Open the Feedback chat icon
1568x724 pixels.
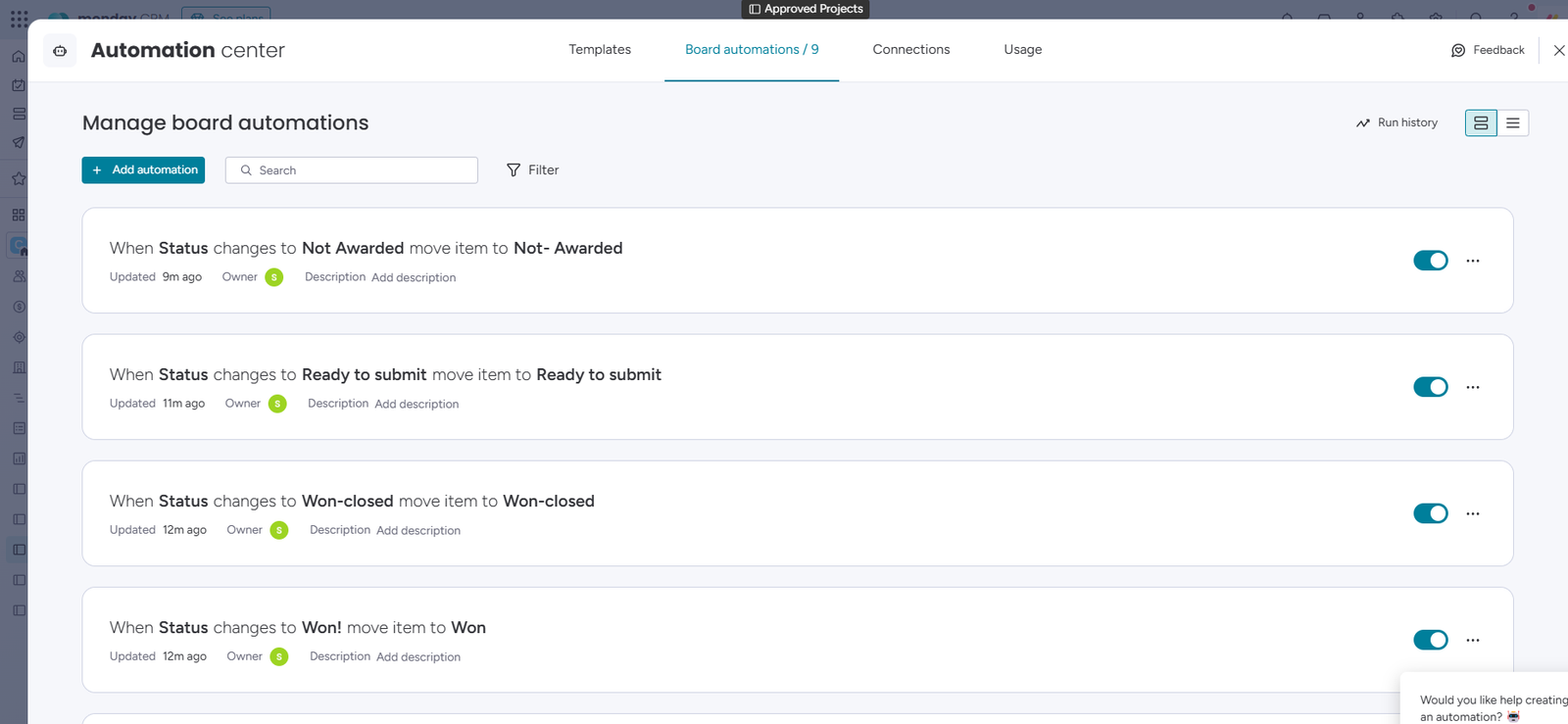click(1458, 51)
